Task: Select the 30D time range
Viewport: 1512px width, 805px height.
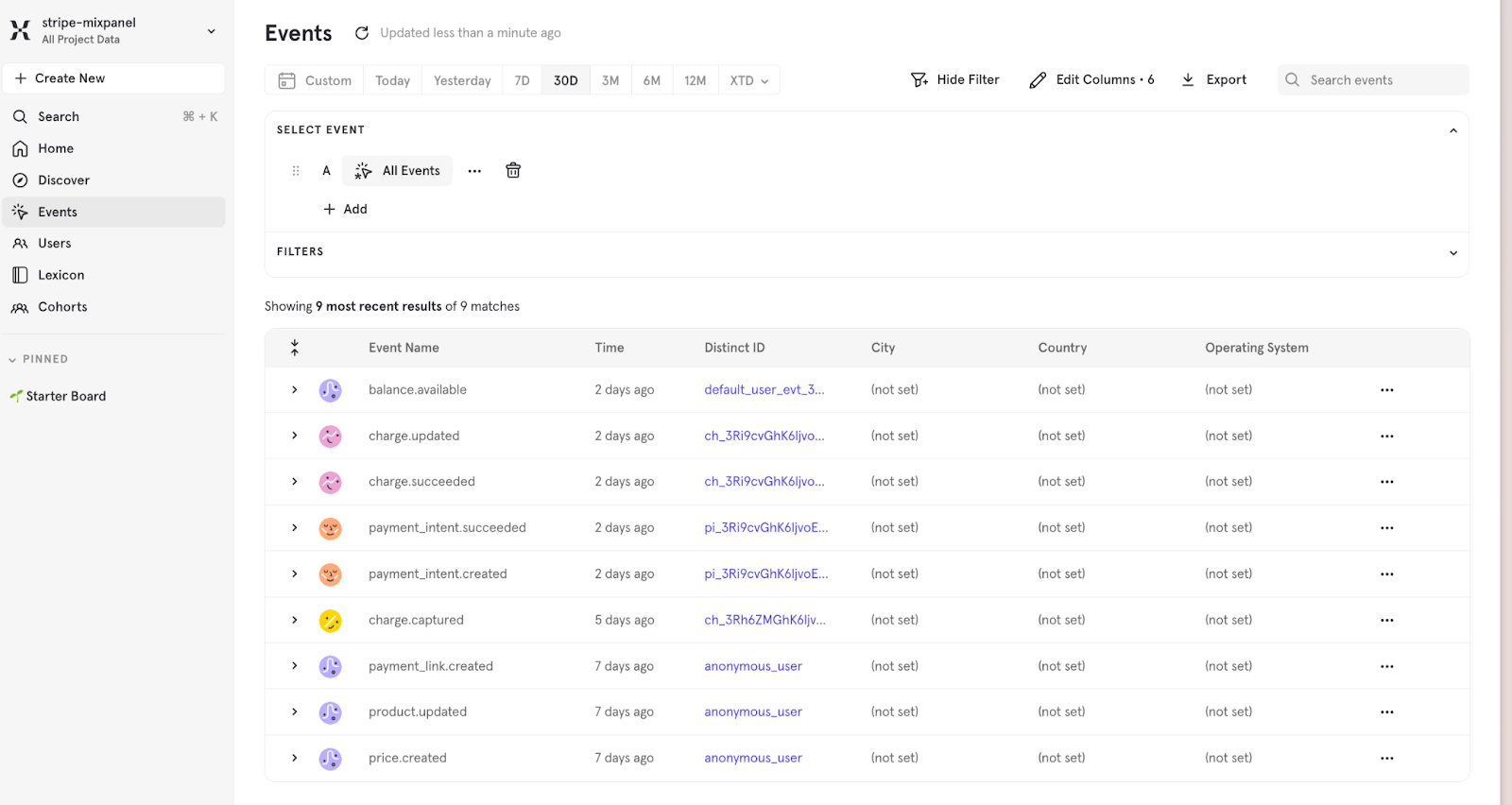Action: [566, 81]
